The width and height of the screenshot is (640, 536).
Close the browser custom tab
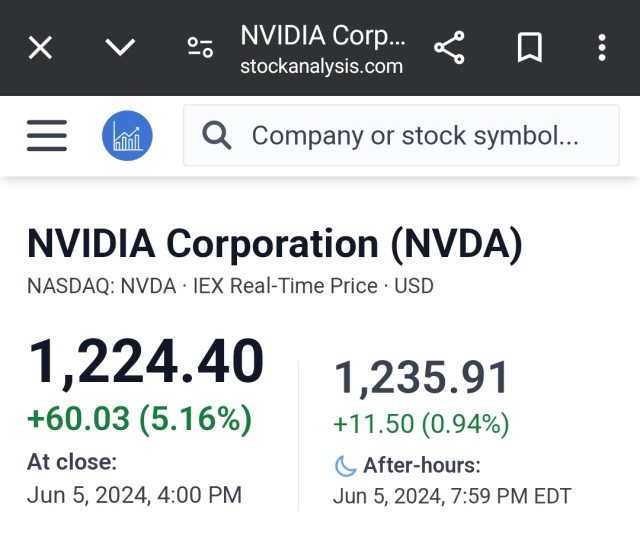pyautogui.click(x=40, y=47)
